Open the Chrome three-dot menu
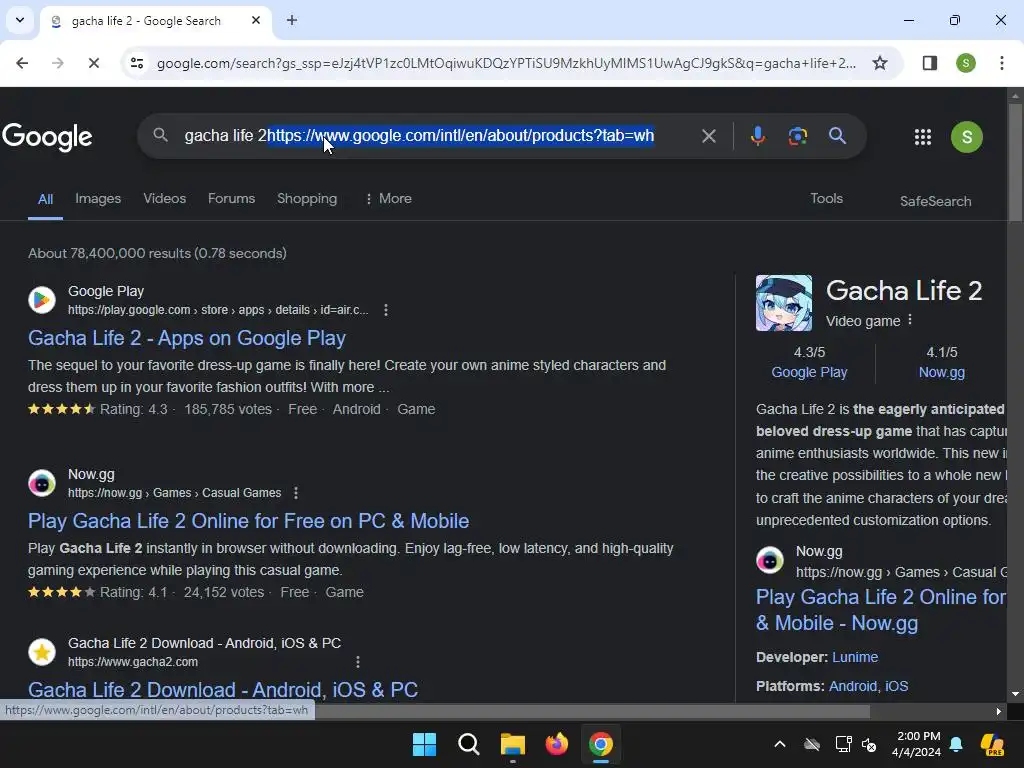The image size is (1024, 768). 1001,63
